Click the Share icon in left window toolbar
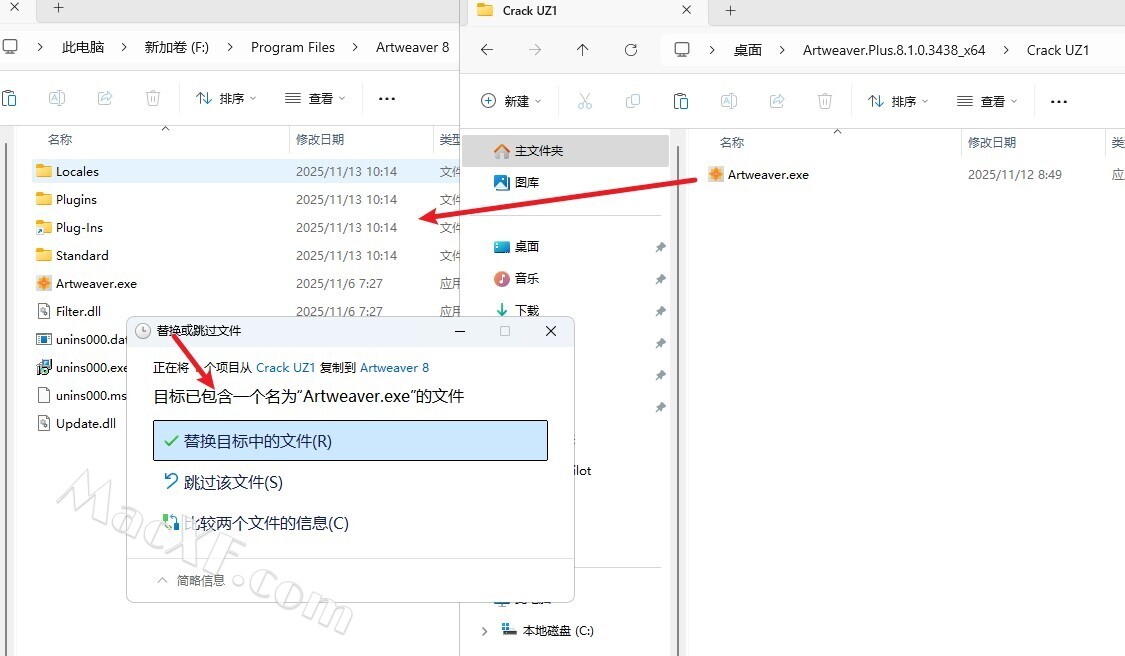The width and height of the screenshot is (1125, 656). [105, 98]
